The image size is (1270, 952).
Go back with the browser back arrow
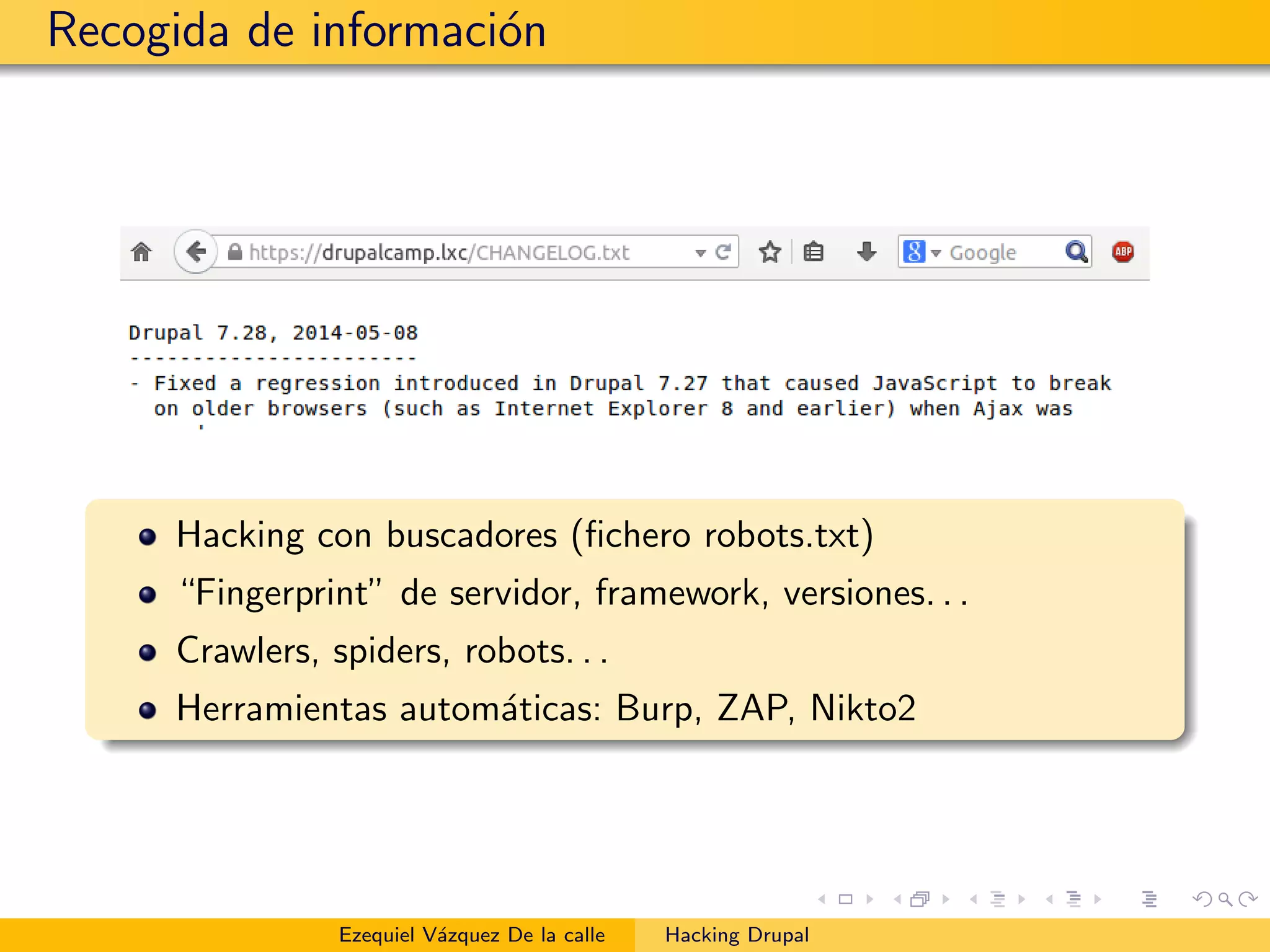pyautogui.click(x=196, y=252)
